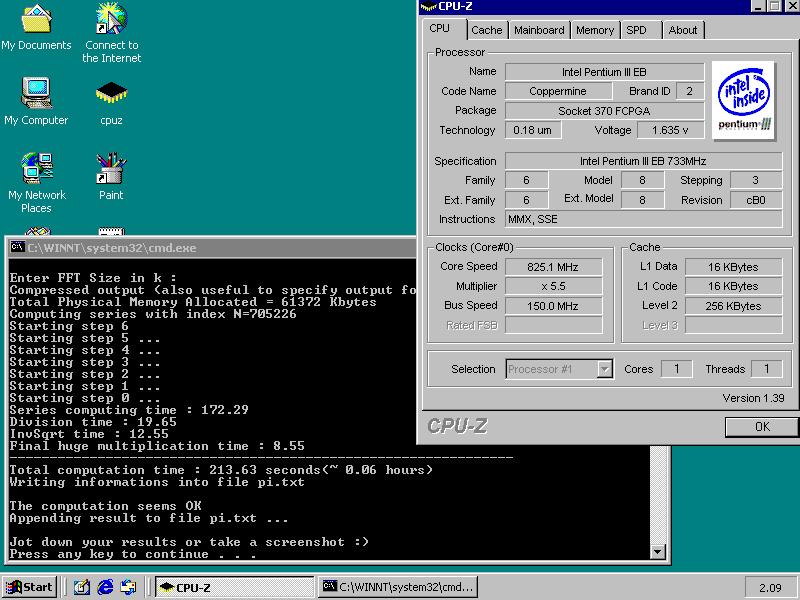The image size is (800, 600).
Task: Click the taskbar clock showing 2.09
Action: pos(770,588)
